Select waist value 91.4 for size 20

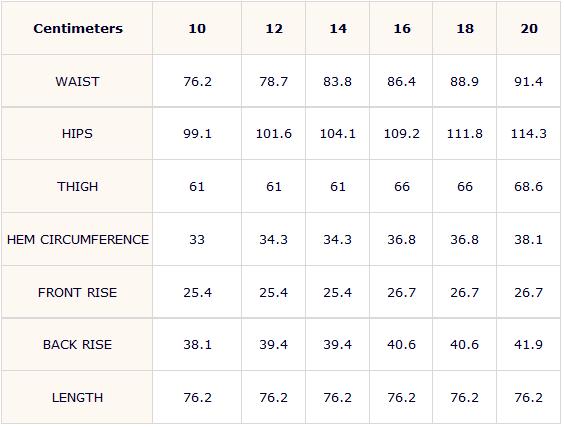coord(528,82)
